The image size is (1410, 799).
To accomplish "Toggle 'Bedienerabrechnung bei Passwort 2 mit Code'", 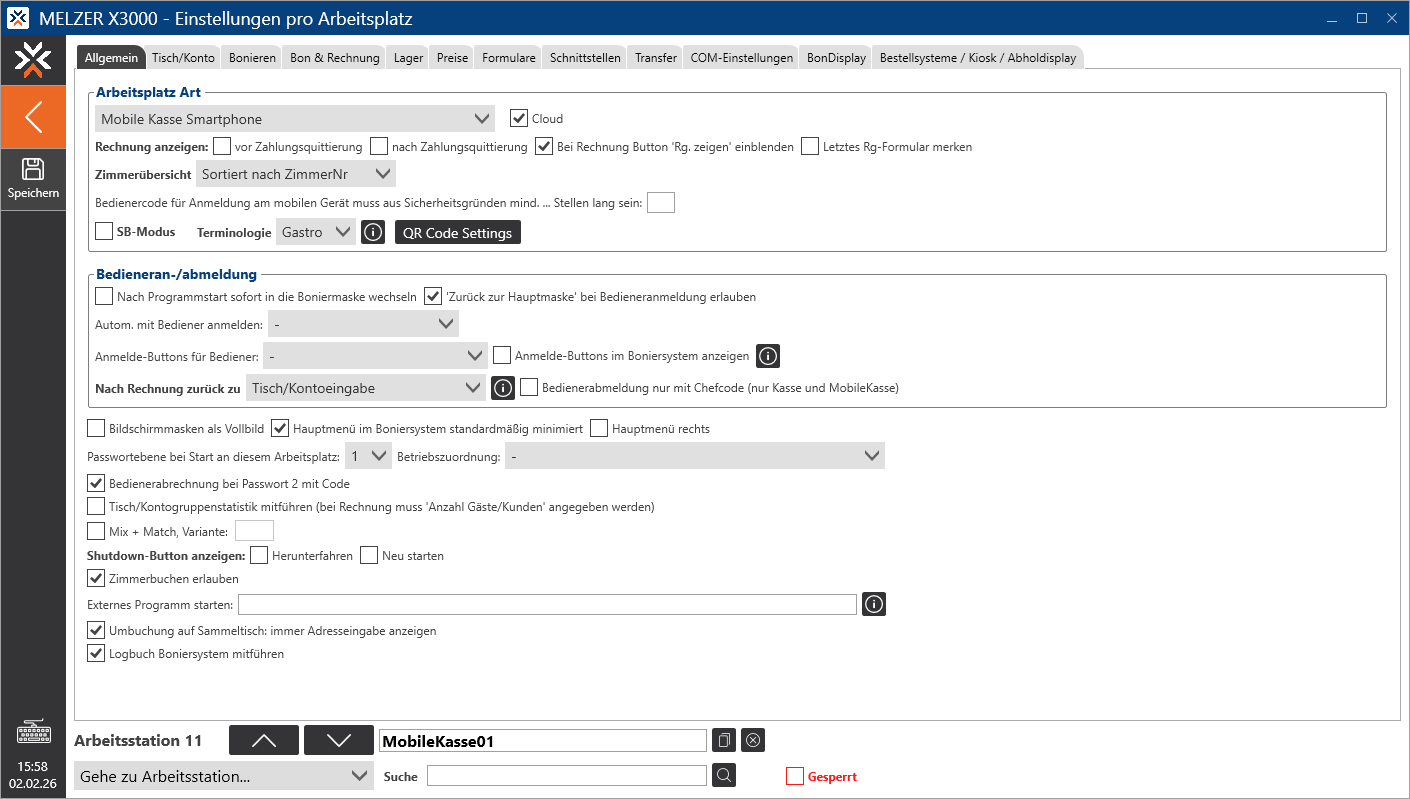I will pyautogui.click(x=96, y=483).
